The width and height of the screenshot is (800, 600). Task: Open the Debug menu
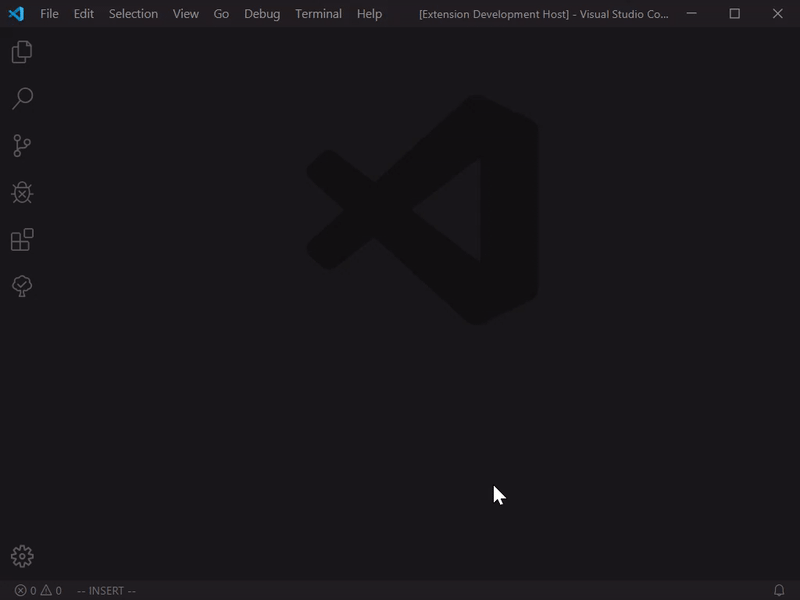[261, 14]
